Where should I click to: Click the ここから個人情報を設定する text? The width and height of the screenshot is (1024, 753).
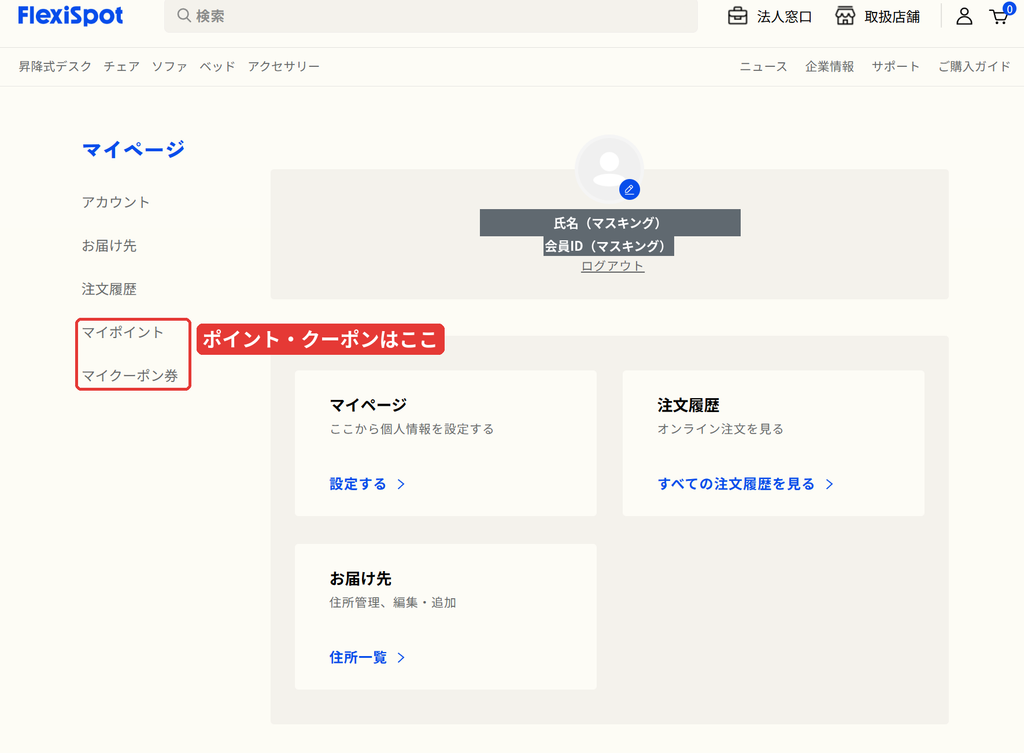[411, 429]
